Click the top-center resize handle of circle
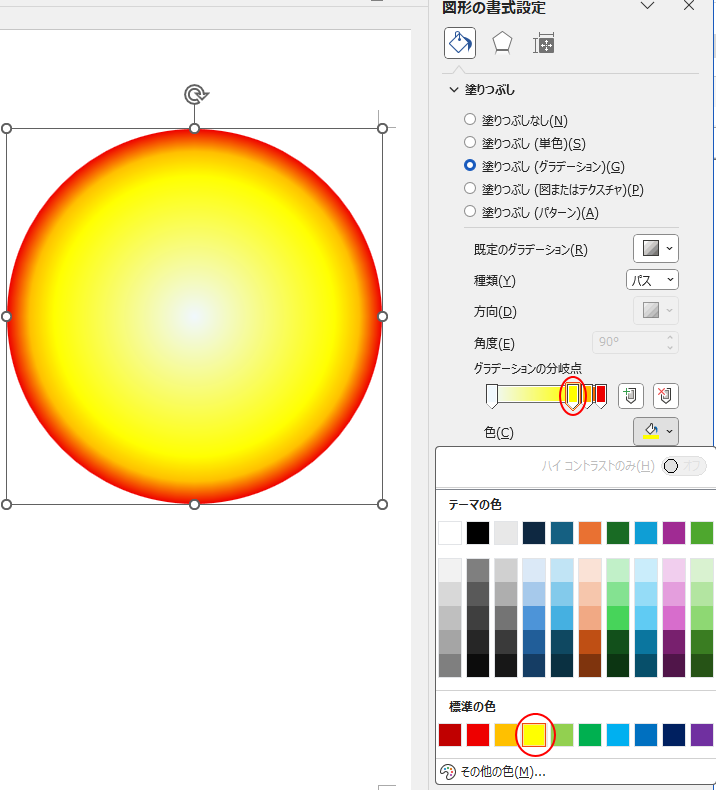The width and height of the screenshot is (716, 790). click(x=194, y=128)
